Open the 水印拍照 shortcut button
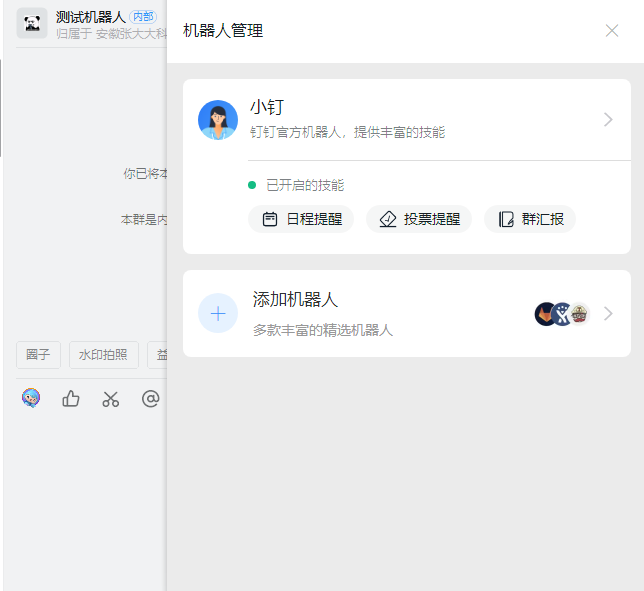Image resolution: width=644 pixels, height=591 pixels. (x=104, y=355)
